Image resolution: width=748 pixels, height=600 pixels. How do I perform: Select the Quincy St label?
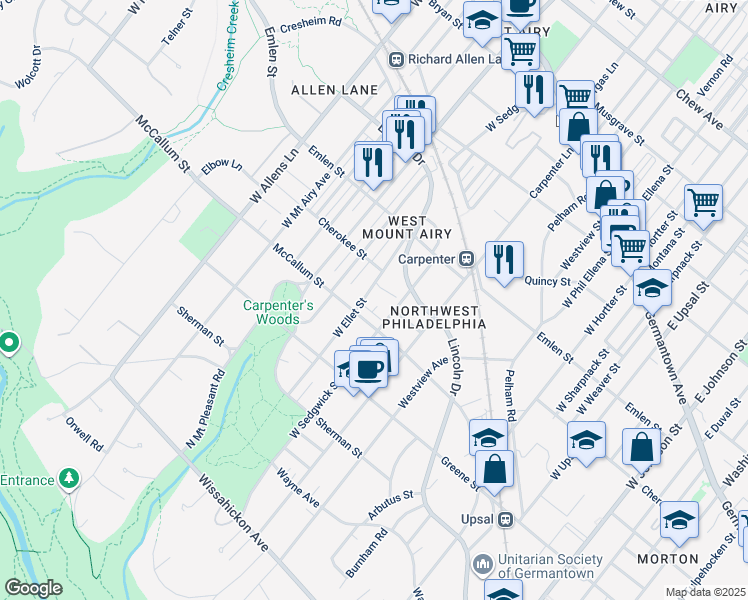[547, 281]
